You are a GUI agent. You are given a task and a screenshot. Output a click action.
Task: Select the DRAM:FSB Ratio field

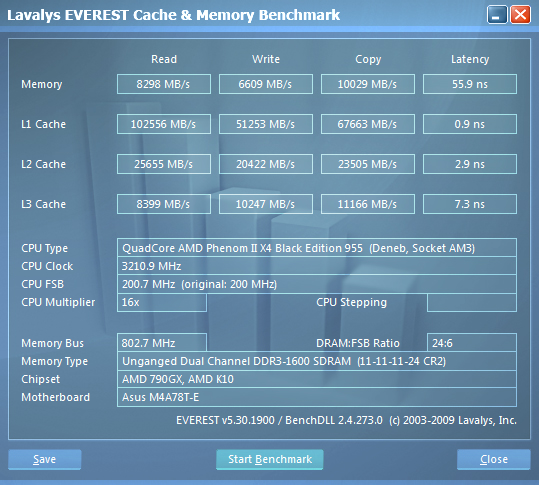472,342
